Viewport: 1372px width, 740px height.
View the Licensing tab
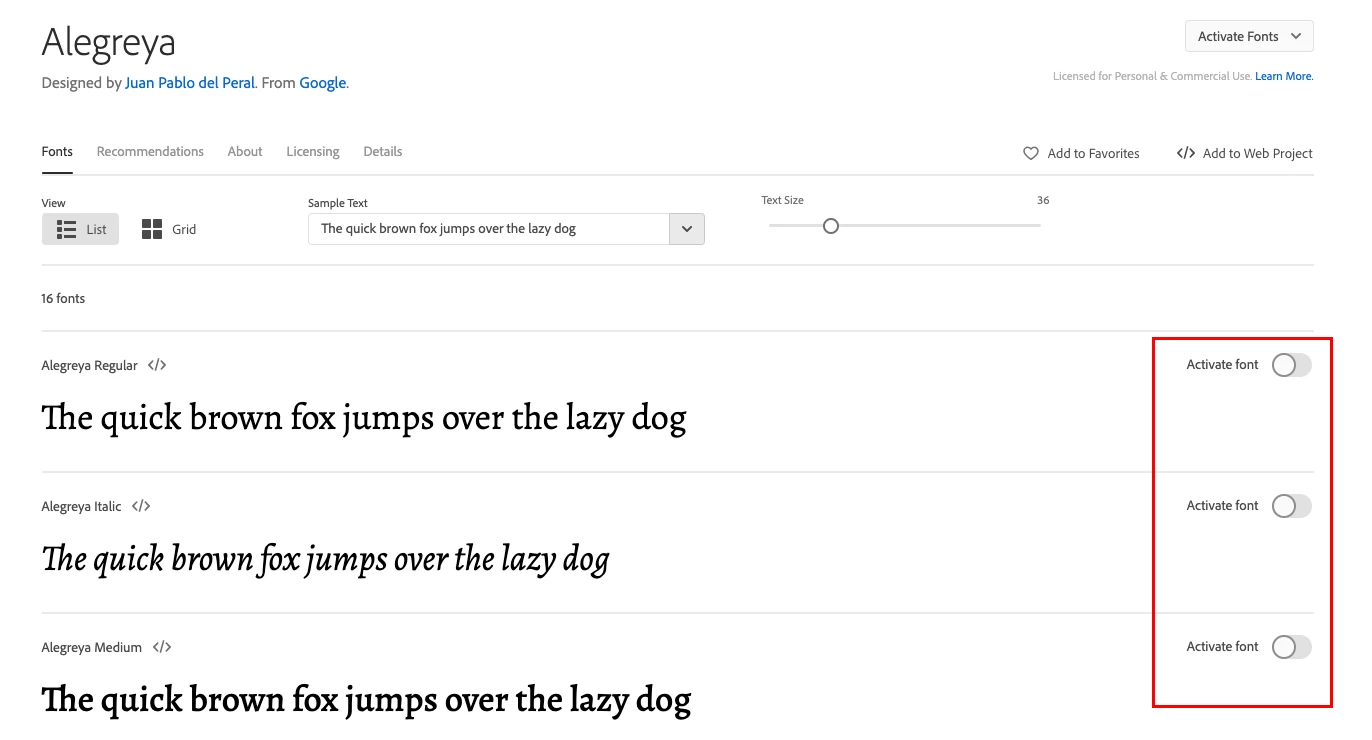pos(313,152)
